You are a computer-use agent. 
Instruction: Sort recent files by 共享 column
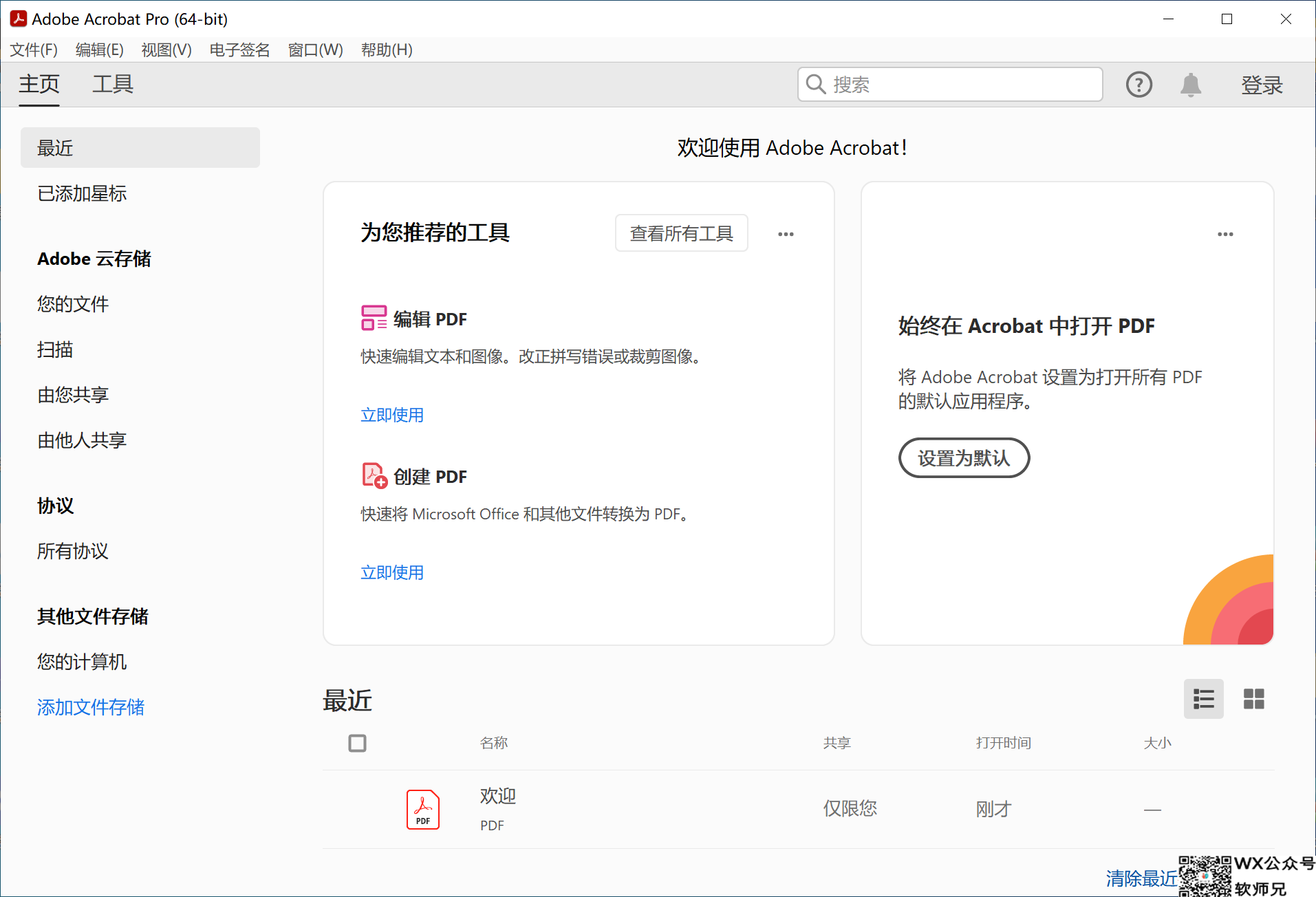(837, 743)
